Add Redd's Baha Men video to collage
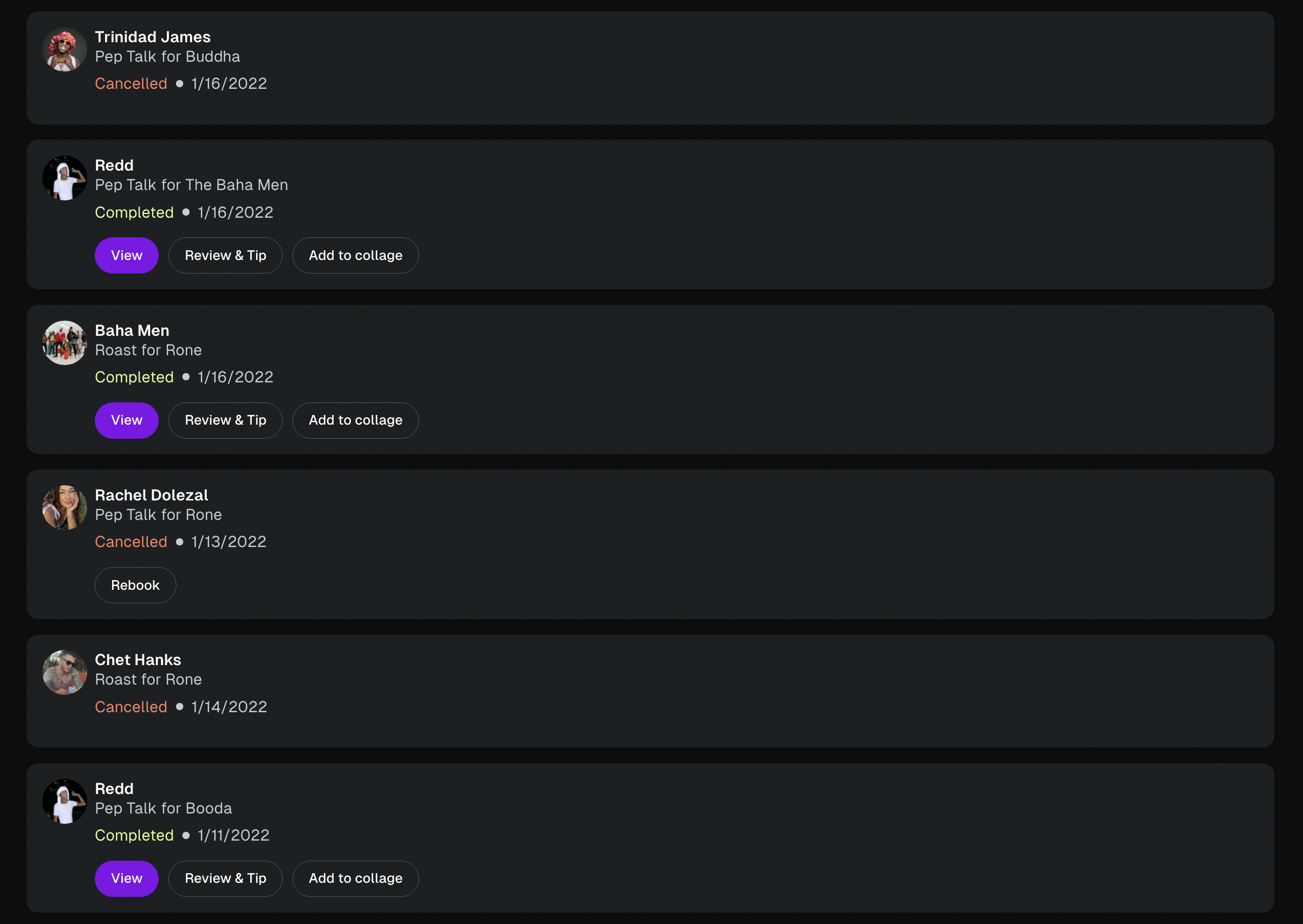This screenshot has width=1303, height=924. pyautogui.click(x=355, y=256)
